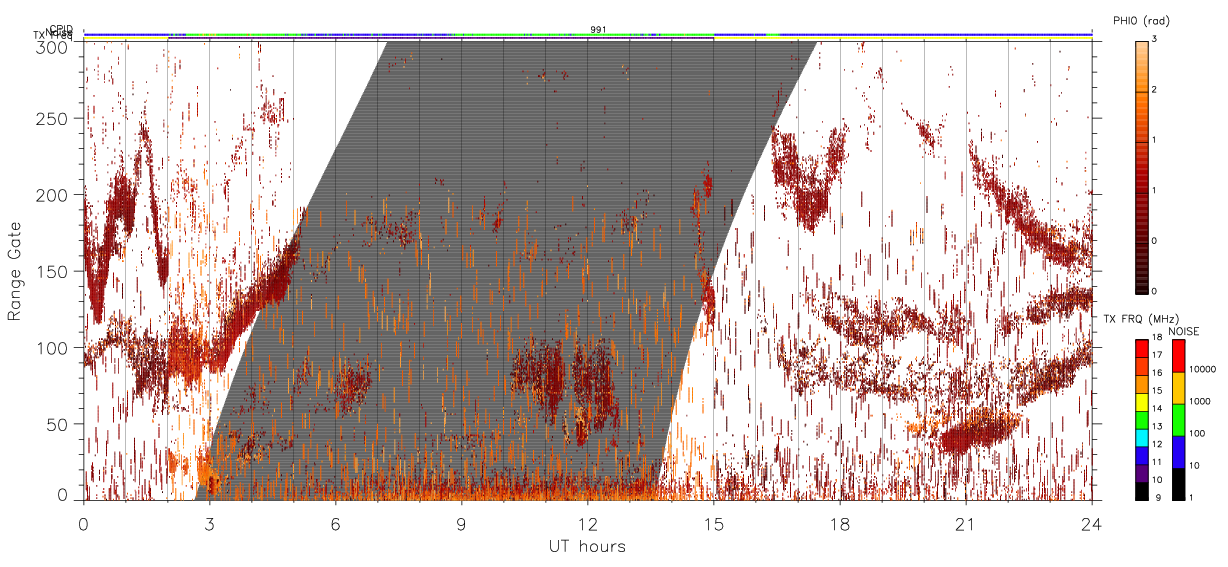Click the '17' label on TX FRQ legend
The width and height of the screenshot is (1228, 567).
tap(1157, 356)
